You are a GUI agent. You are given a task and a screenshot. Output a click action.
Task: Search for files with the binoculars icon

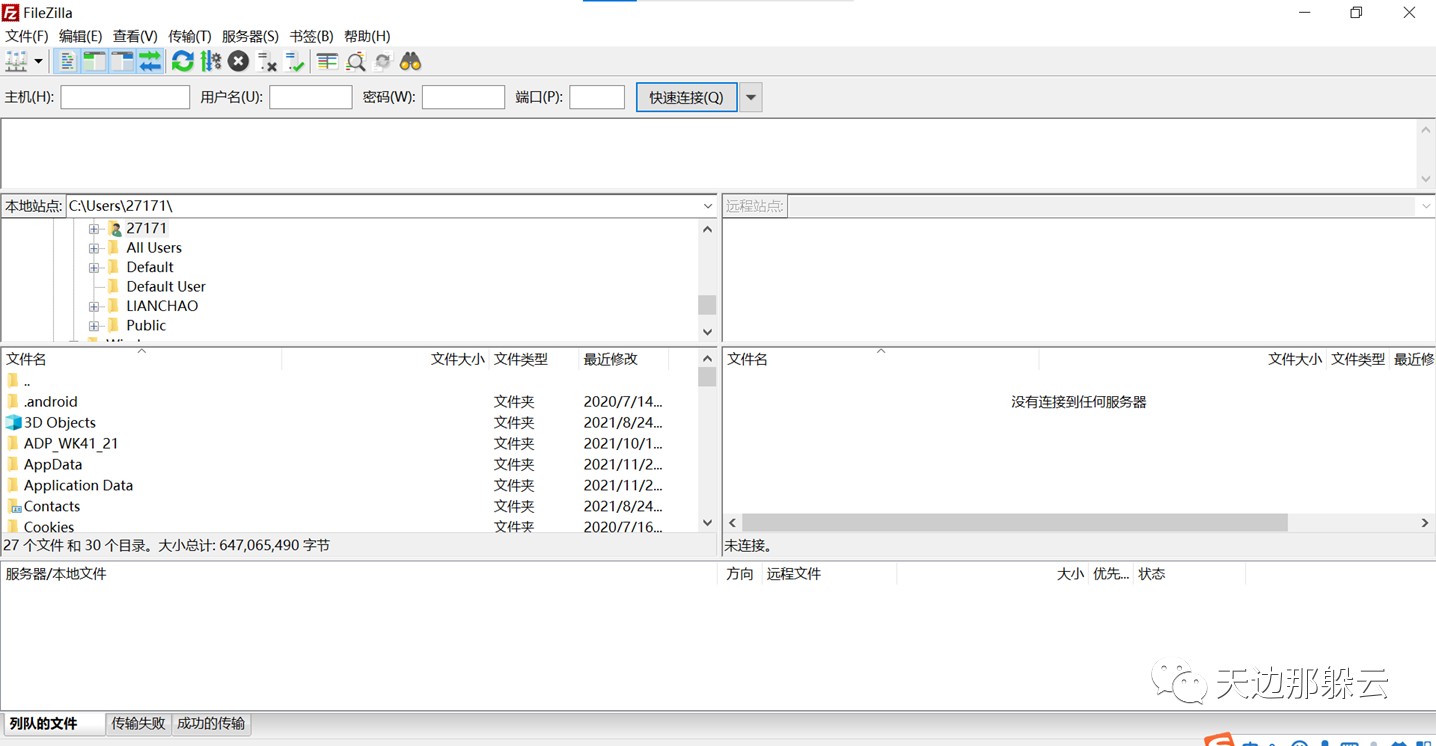click(x=410, y=62)
